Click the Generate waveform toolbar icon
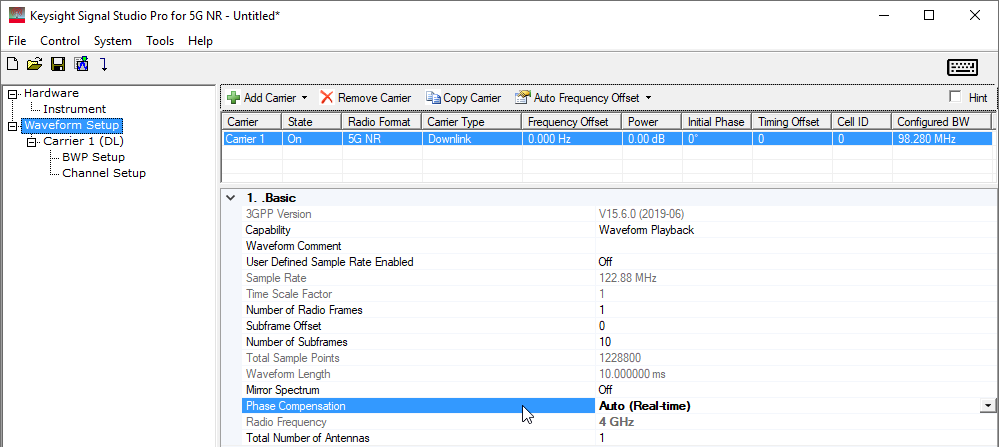Viewport: 999px width, 447px height. pyautogui.click(x=81, y=64)
